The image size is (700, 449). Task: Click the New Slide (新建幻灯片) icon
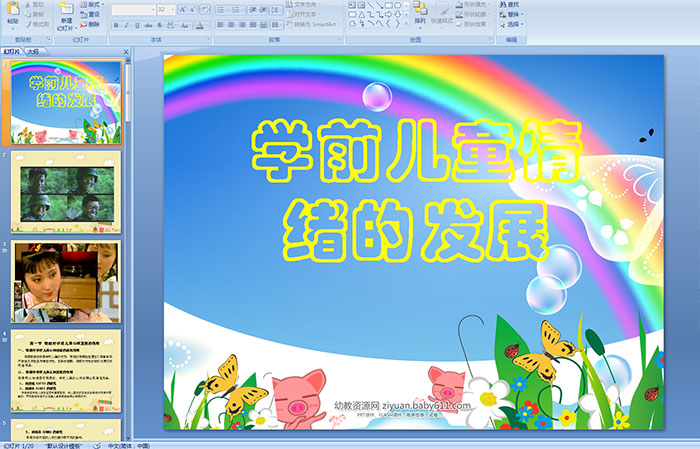67,9
